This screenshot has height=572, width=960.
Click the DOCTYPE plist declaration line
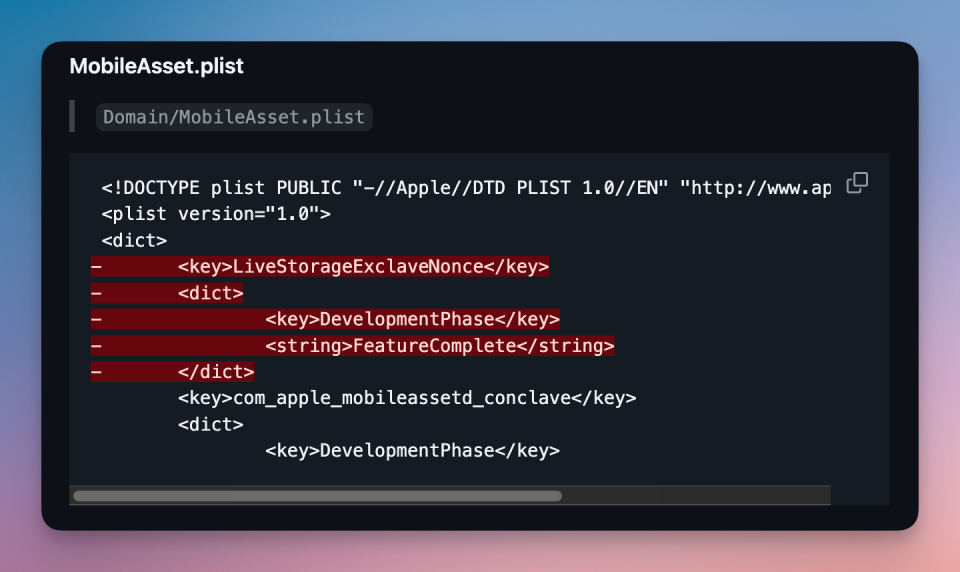coord(466,187)
